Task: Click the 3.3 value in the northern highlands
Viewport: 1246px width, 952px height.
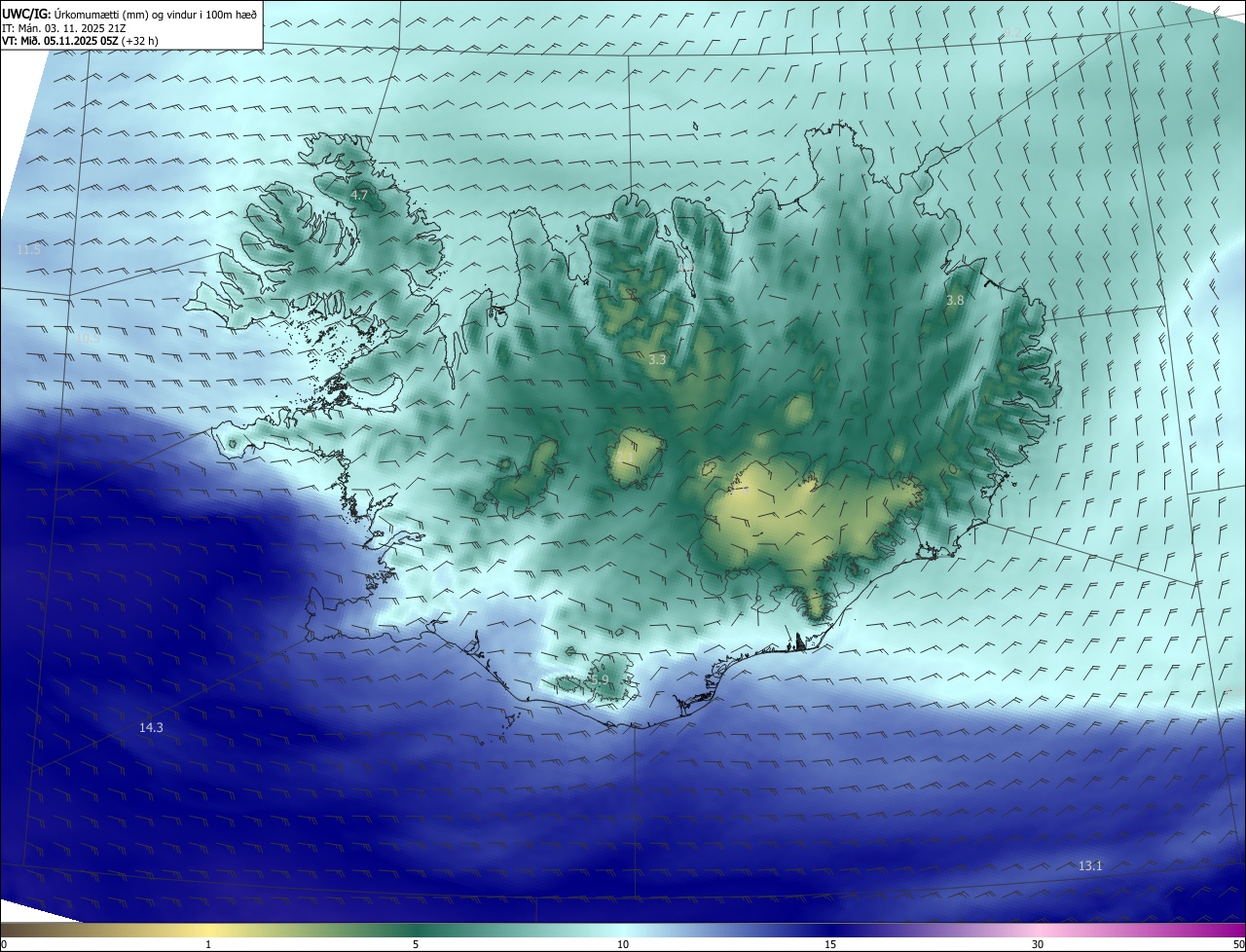Action: (657, 360)
